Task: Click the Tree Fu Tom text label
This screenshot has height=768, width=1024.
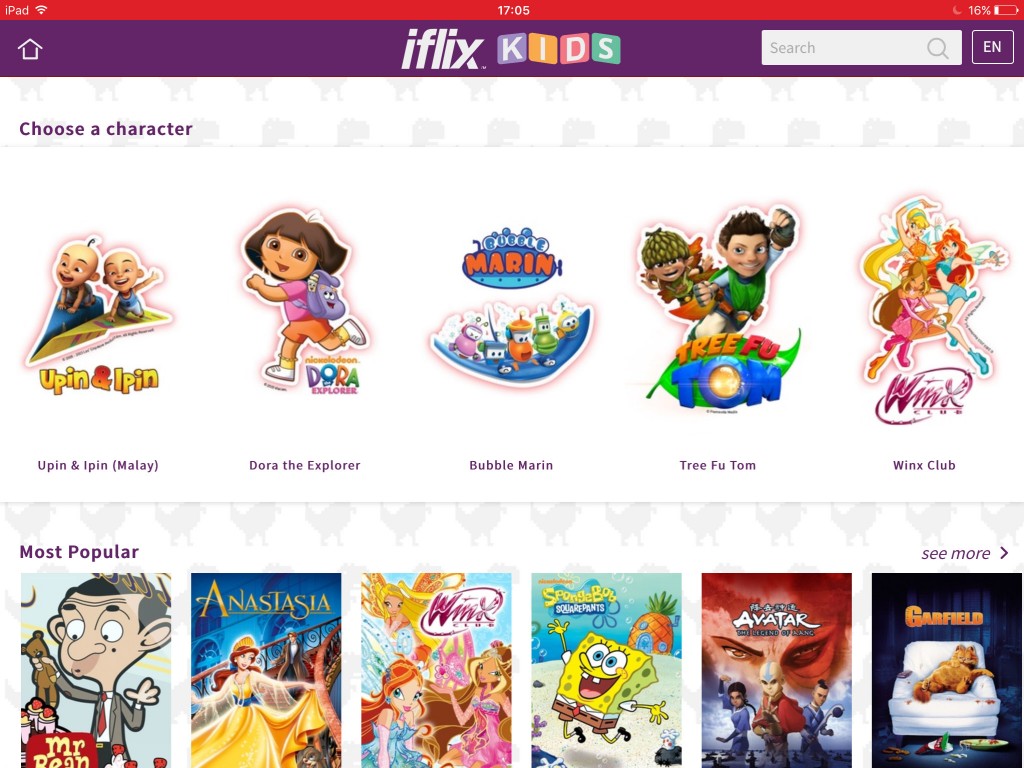Action: (718, 465)
